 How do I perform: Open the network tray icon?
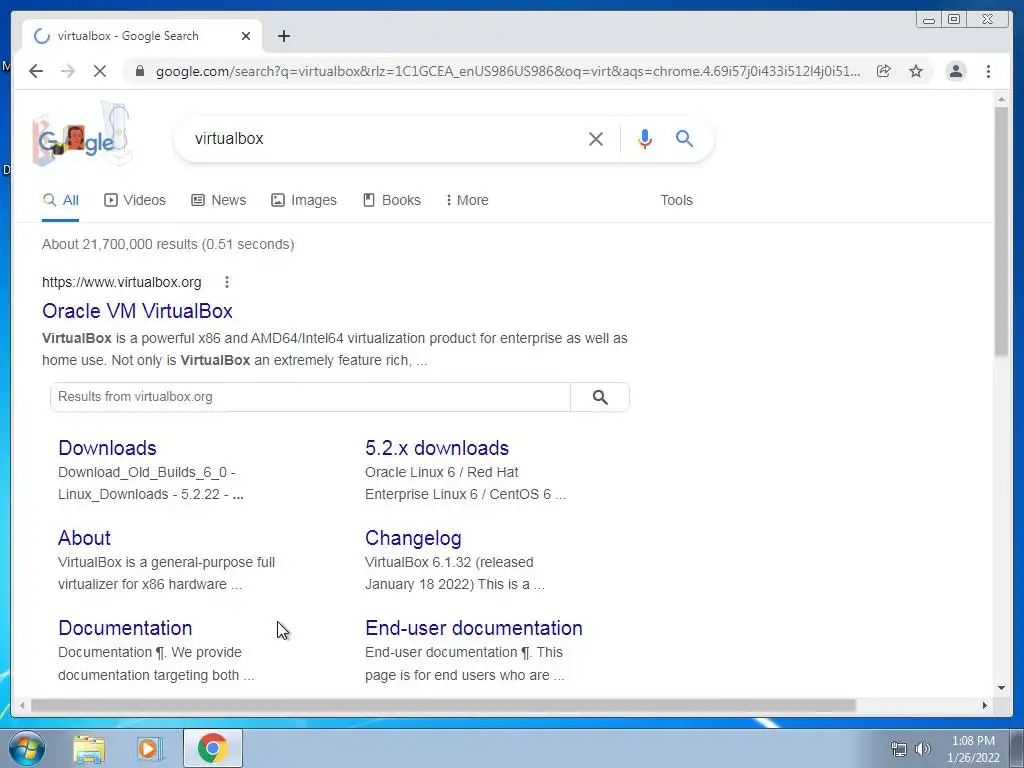899,749
